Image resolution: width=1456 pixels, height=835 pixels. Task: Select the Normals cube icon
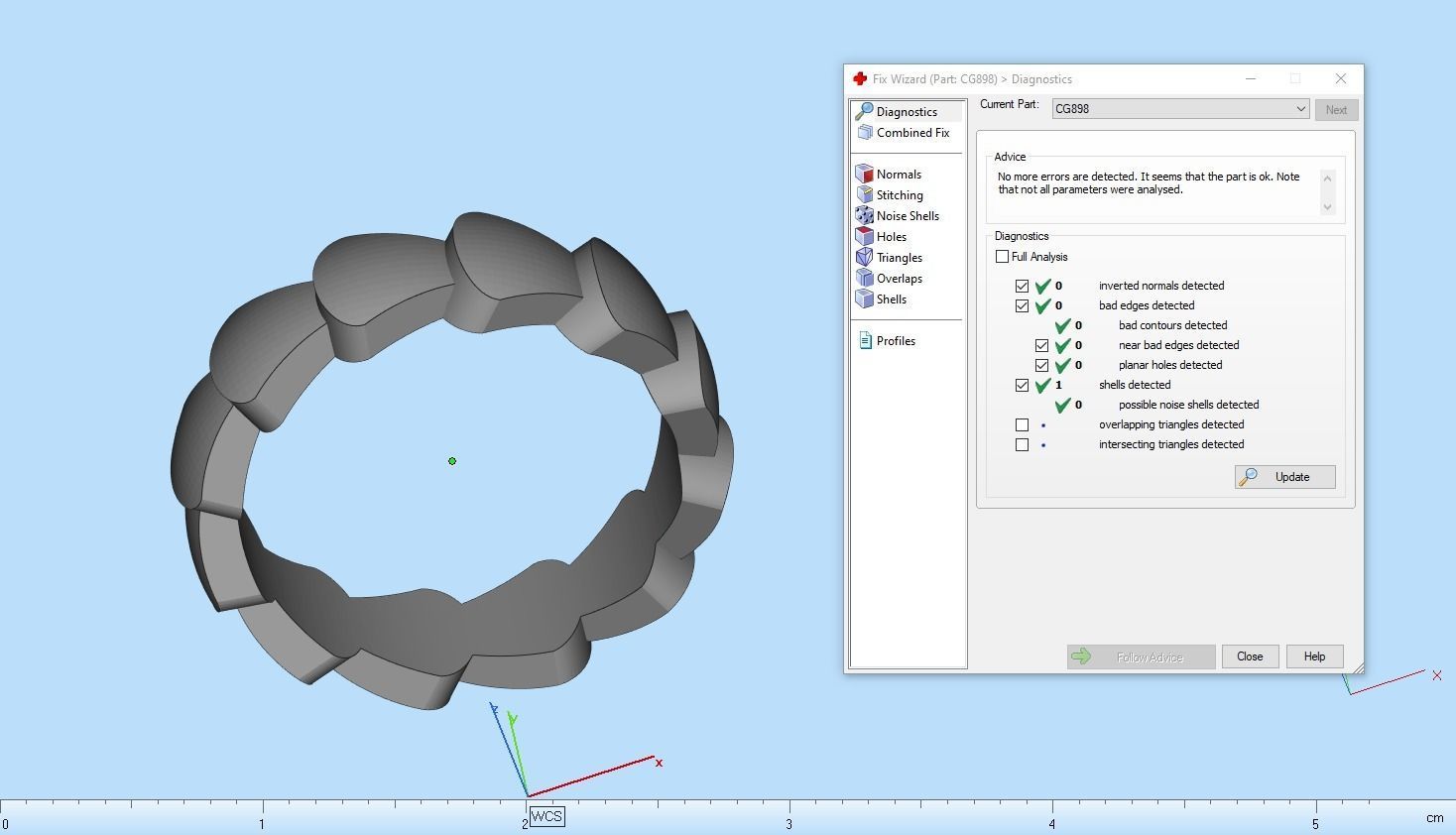pyautogui.click(x=864, y=174)
